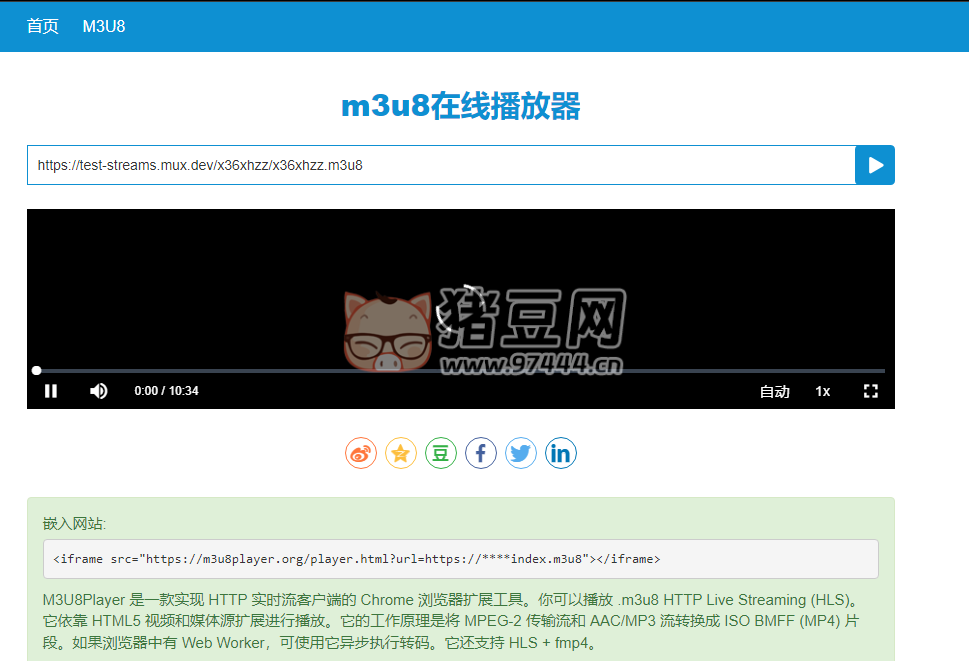Click the 0:00 / 10:34 time display
This screenshot has height=661, width=969.
pos(165,391)
